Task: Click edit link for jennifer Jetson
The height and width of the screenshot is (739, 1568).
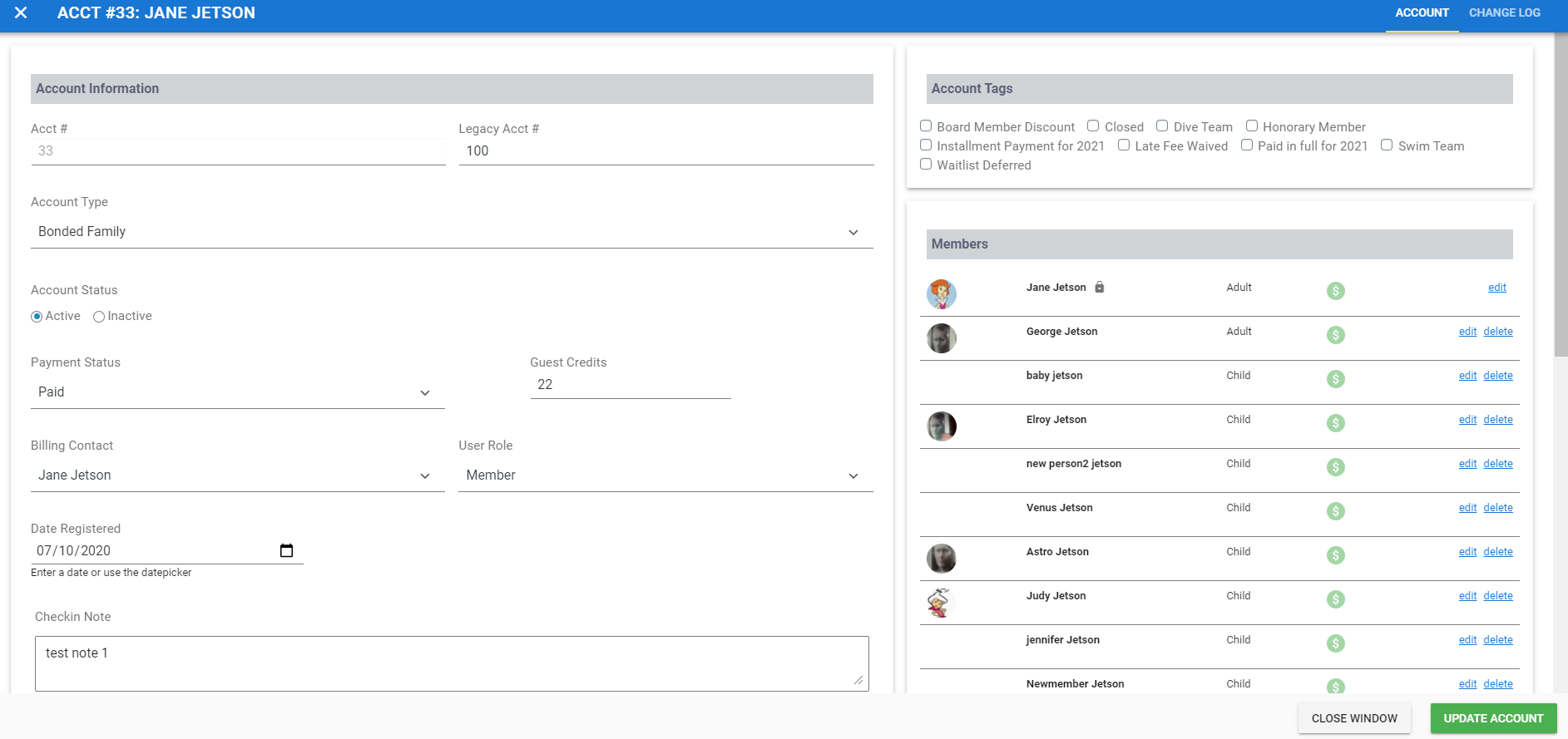Action: click(x=1467, y=640)
